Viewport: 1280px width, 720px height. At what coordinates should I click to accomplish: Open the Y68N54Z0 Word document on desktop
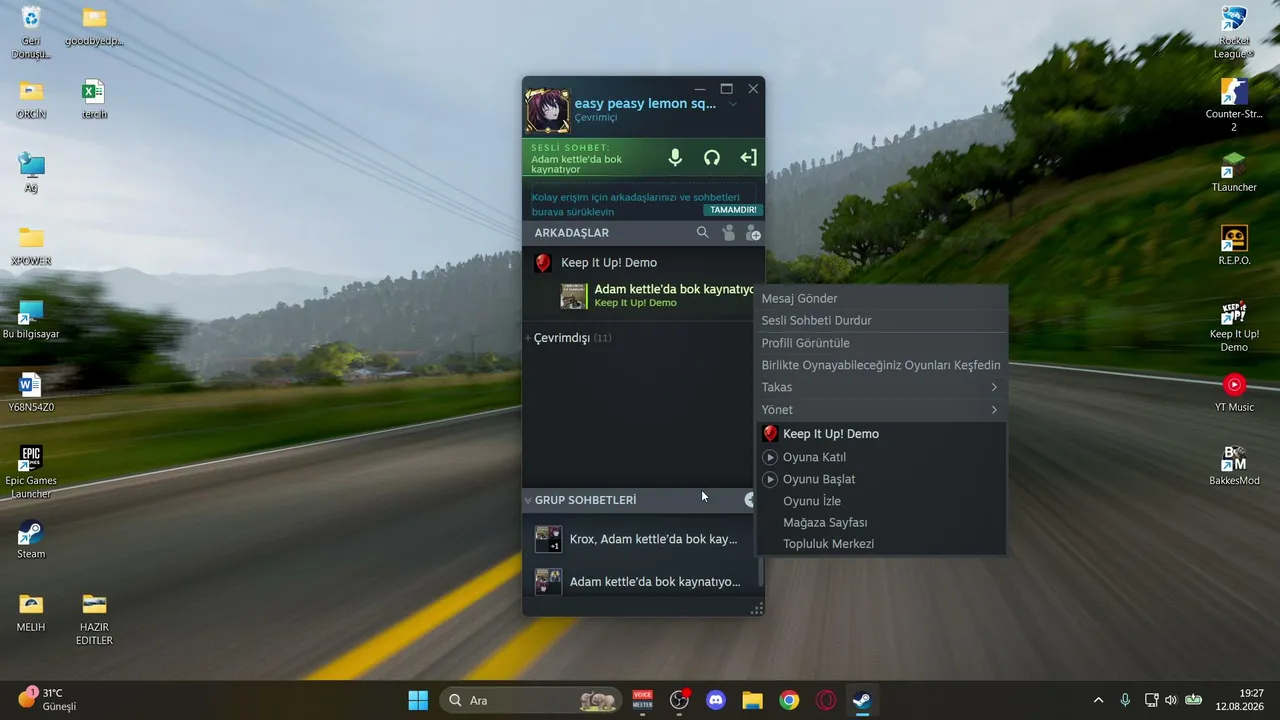pos(31,392)
